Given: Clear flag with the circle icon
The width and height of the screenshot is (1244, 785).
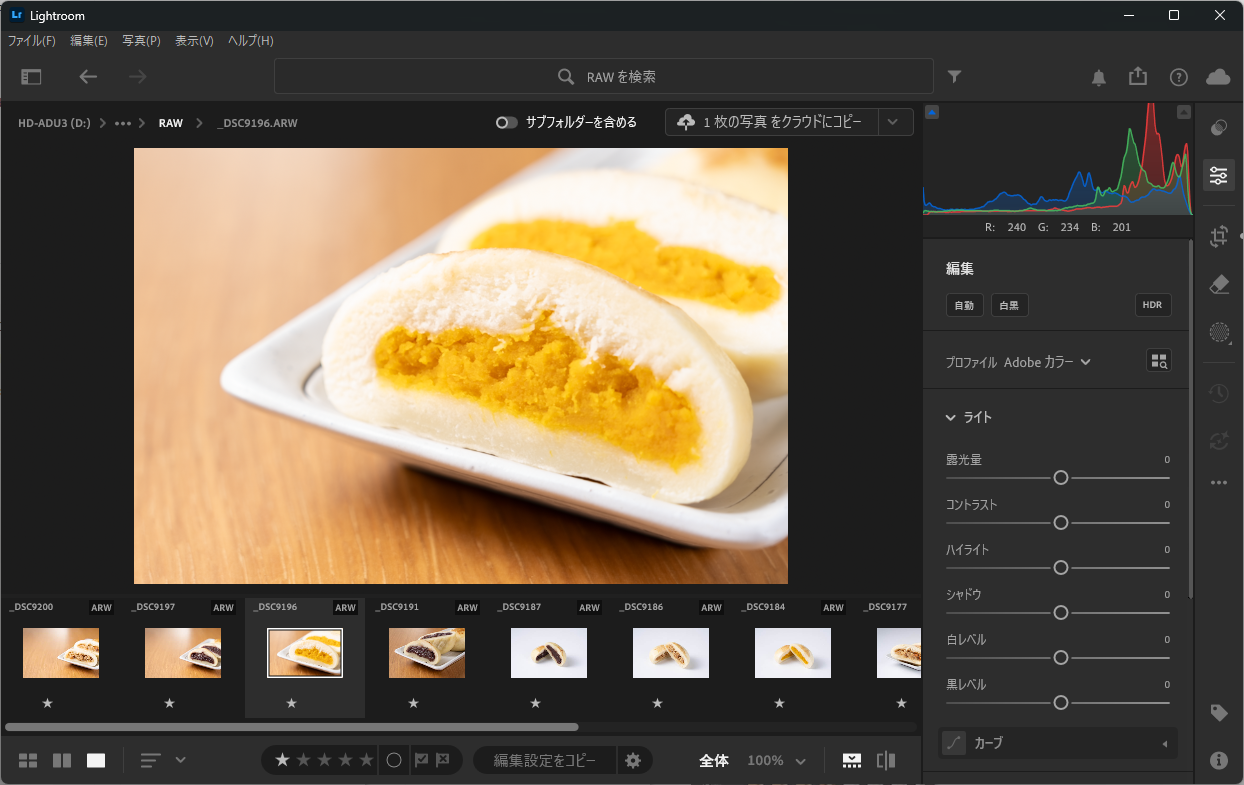Looking at the screenshot, I should tap(394, 760).
